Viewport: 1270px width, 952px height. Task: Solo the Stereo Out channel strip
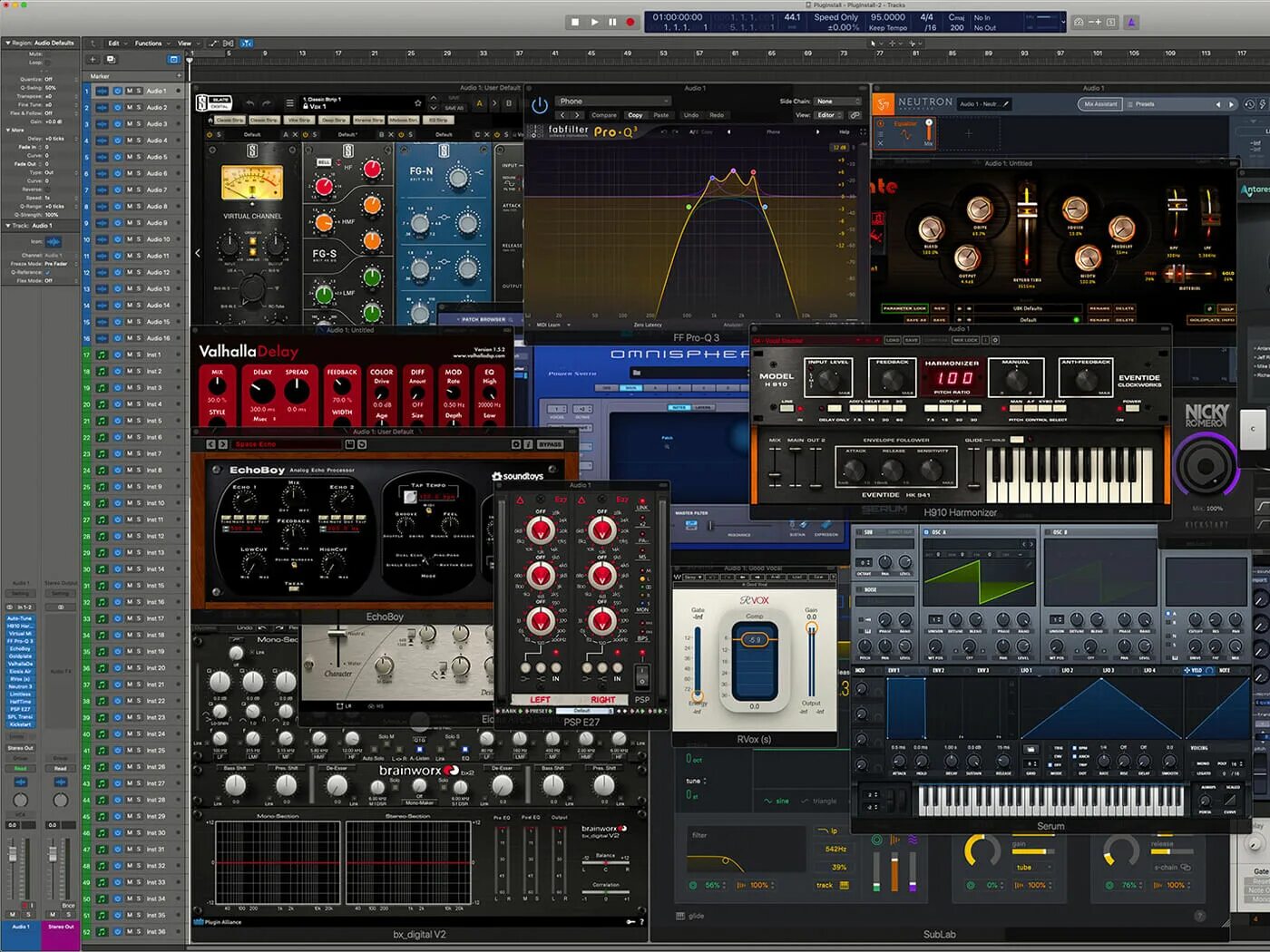coord(67,914)
